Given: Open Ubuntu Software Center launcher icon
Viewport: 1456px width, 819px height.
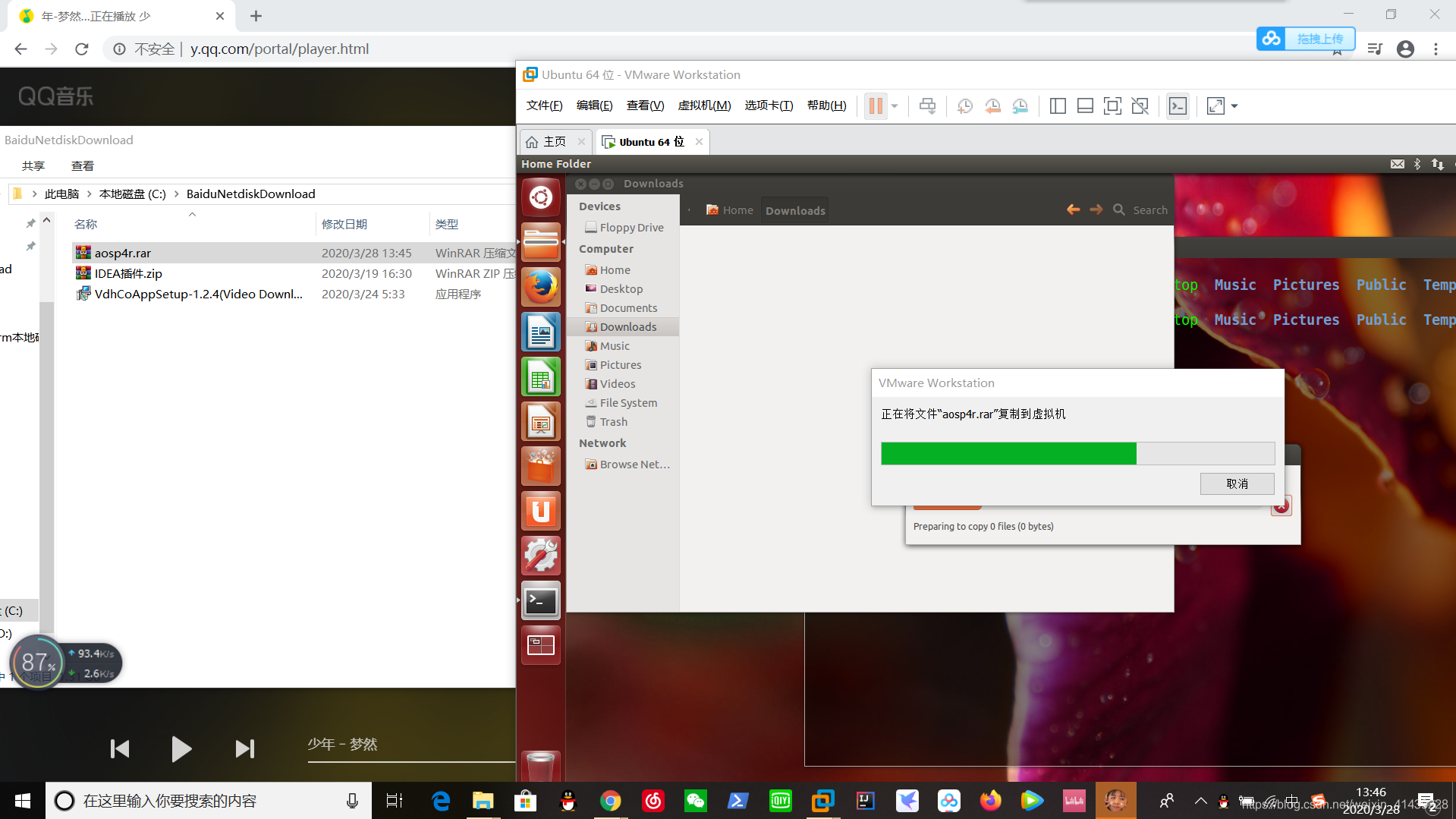Looking at the screenshot, I should 541,466.
